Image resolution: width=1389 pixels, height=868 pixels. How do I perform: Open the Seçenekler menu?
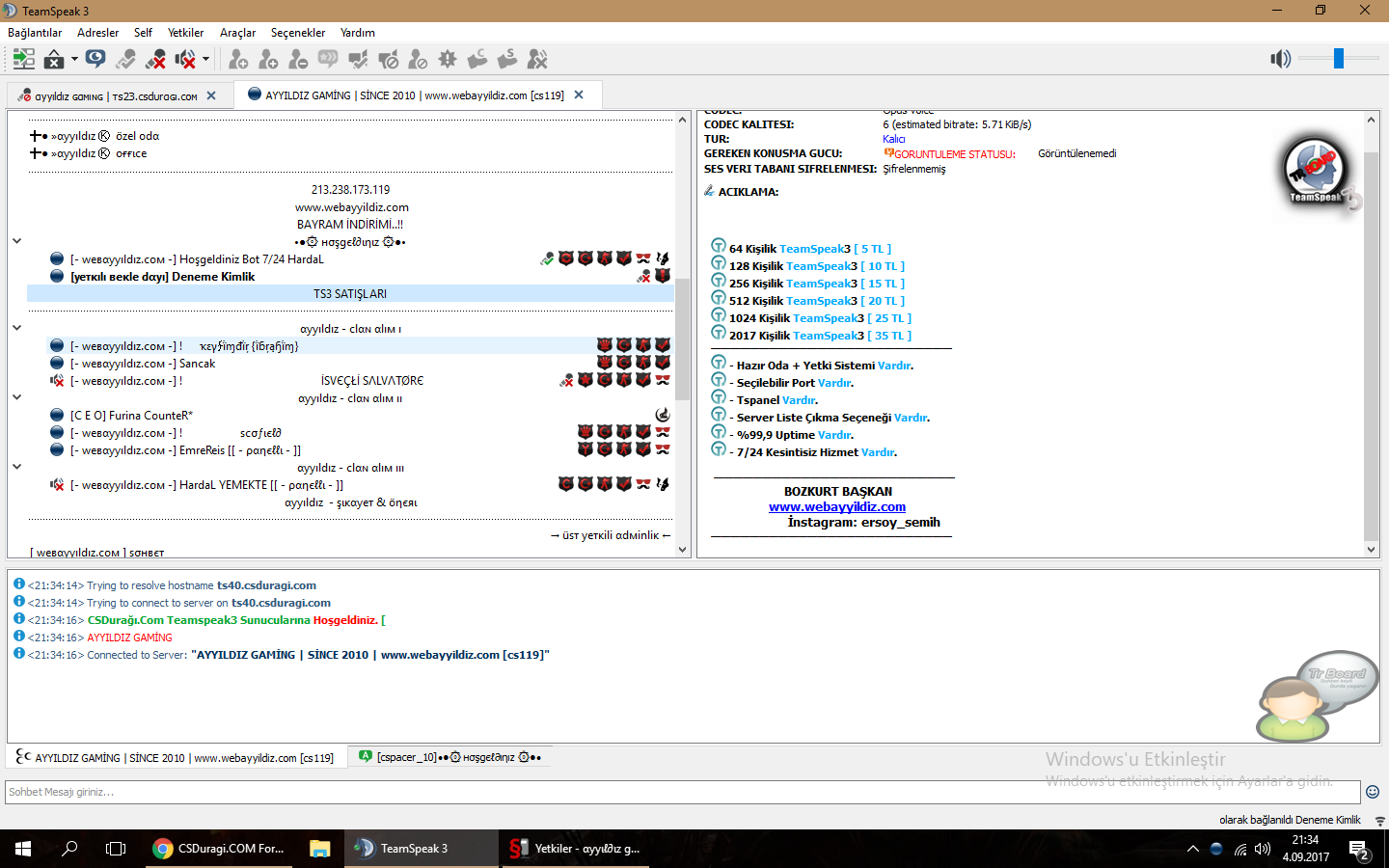coord(298,33)
